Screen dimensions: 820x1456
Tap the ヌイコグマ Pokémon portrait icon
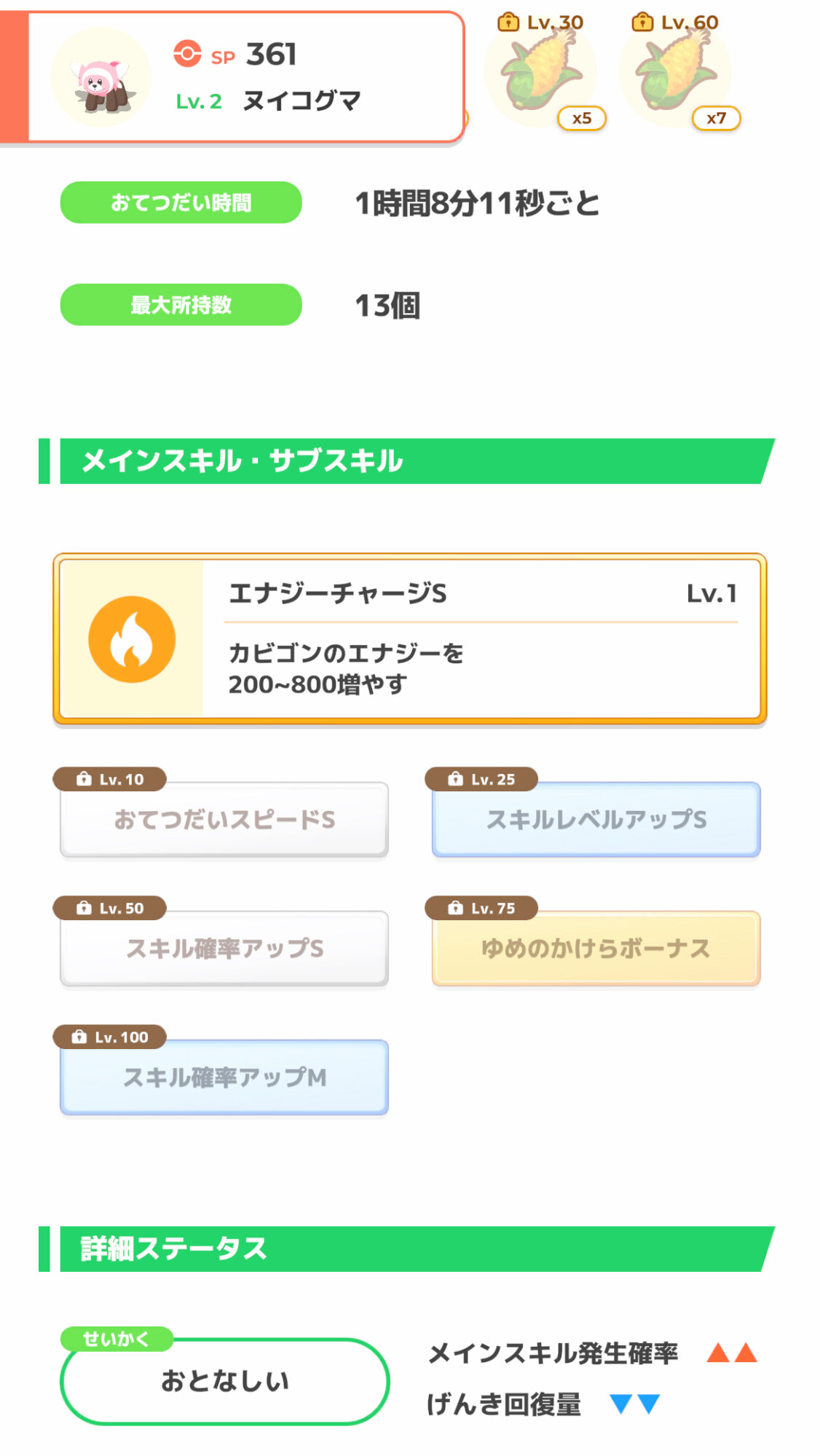pyautogui.click(x=102, y=78)
